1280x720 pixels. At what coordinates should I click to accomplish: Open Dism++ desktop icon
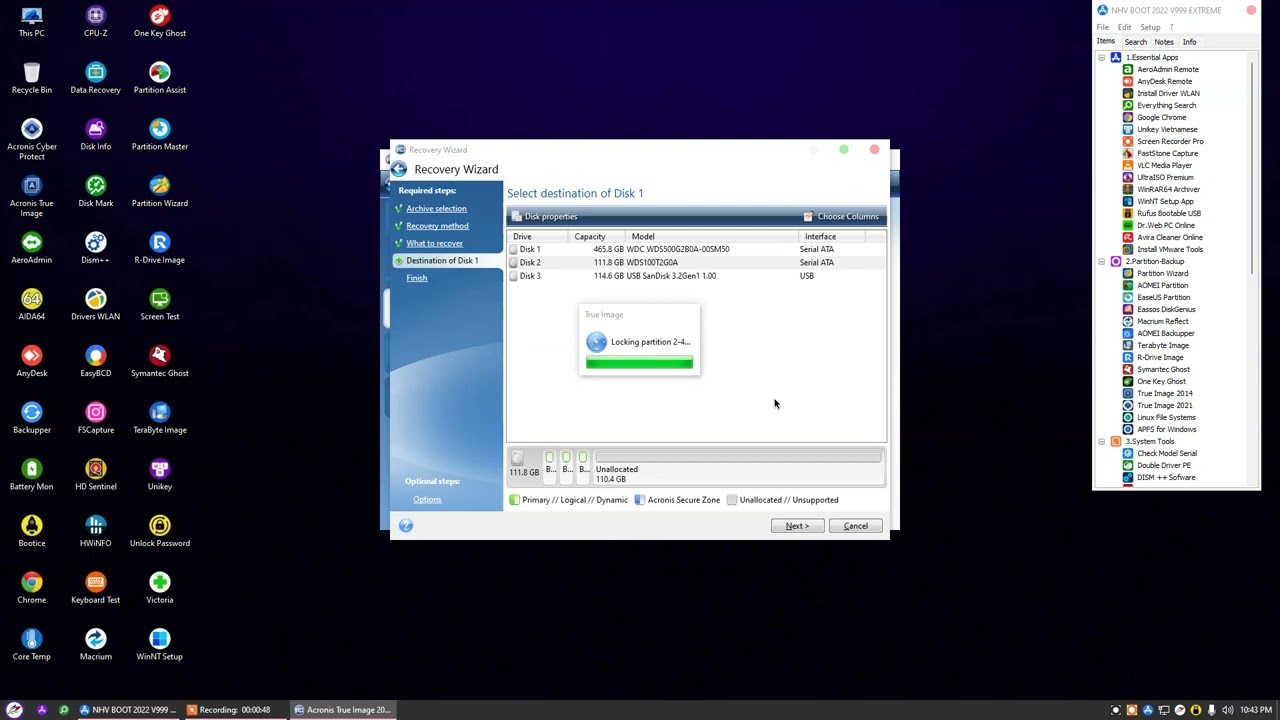[x=95, y=249]
